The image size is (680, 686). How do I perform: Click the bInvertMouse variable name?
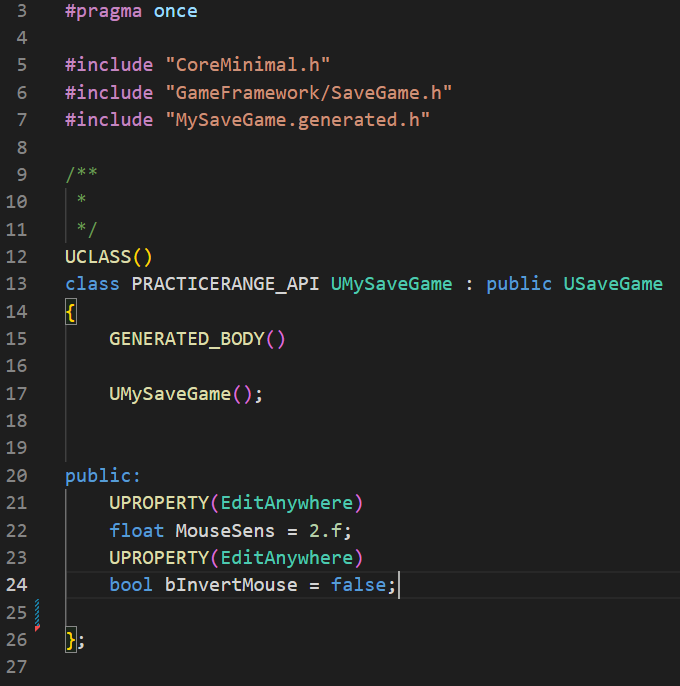click(x=231, y=585)
